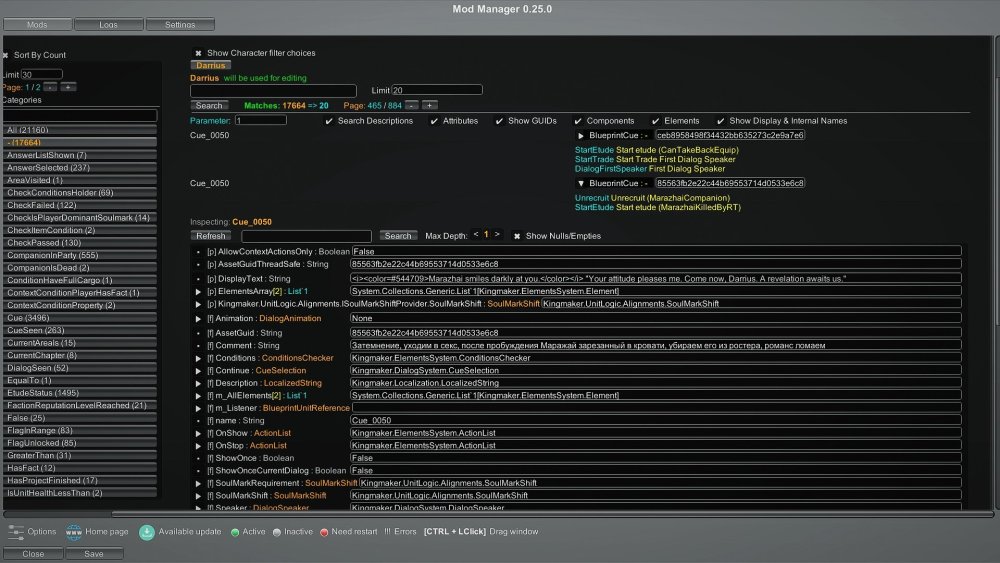1000x563 pixels.
Task: Uncheck Search Descriptions option
Action: tap(330, 121)
